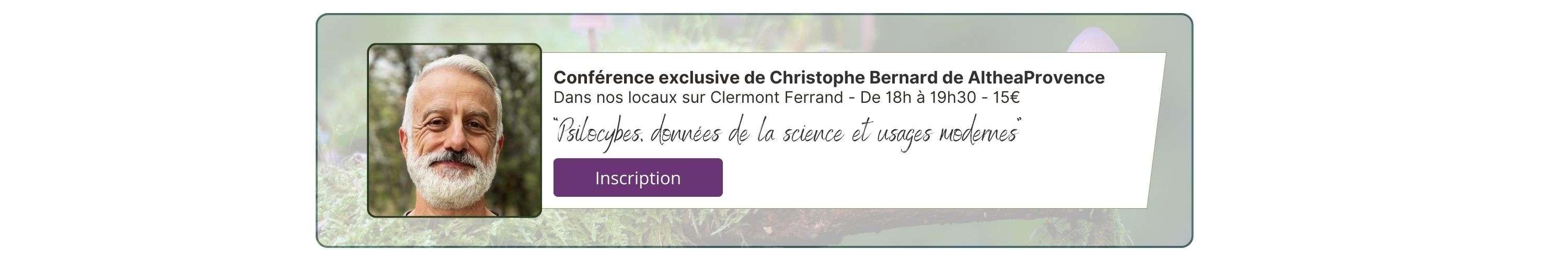Click the purple Inscription button

(x=637, y=177)
